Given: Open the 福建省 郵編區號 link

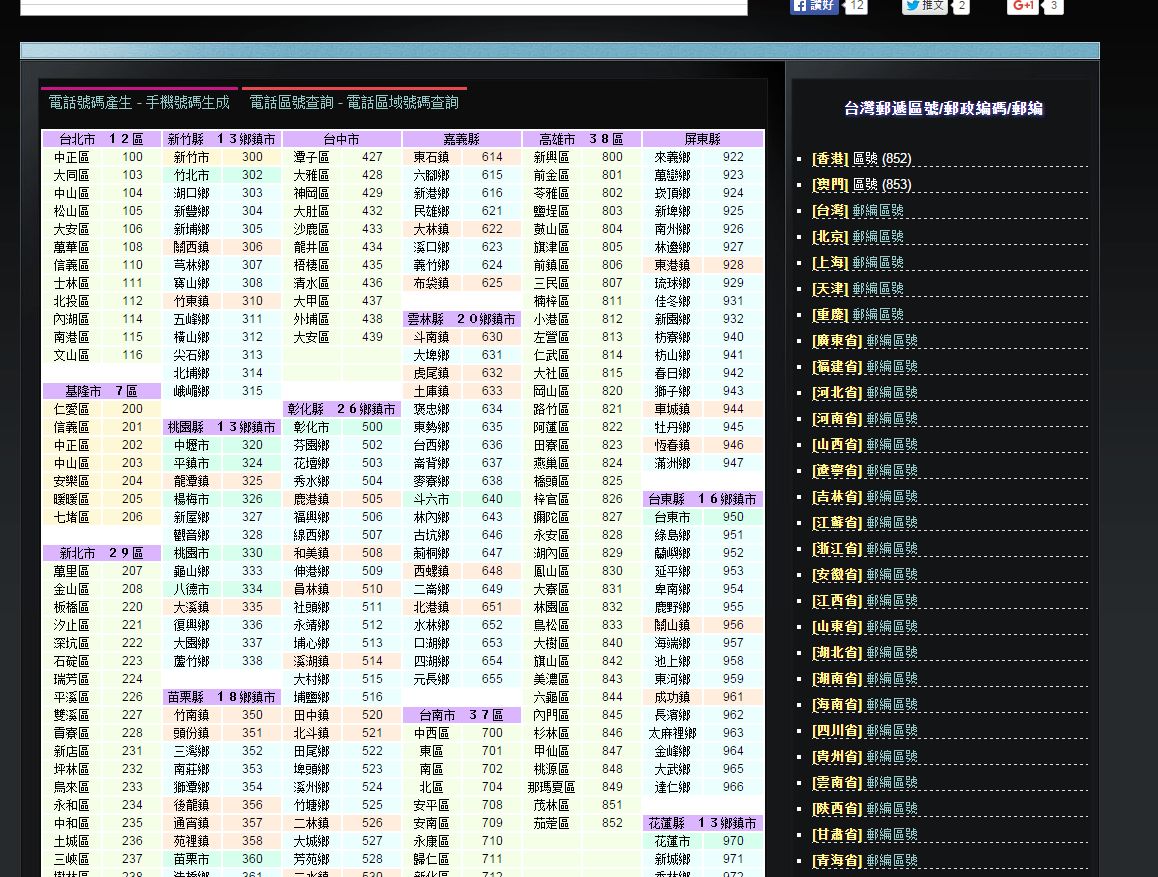Looking at the screenshot, I should tap(865, 366).
